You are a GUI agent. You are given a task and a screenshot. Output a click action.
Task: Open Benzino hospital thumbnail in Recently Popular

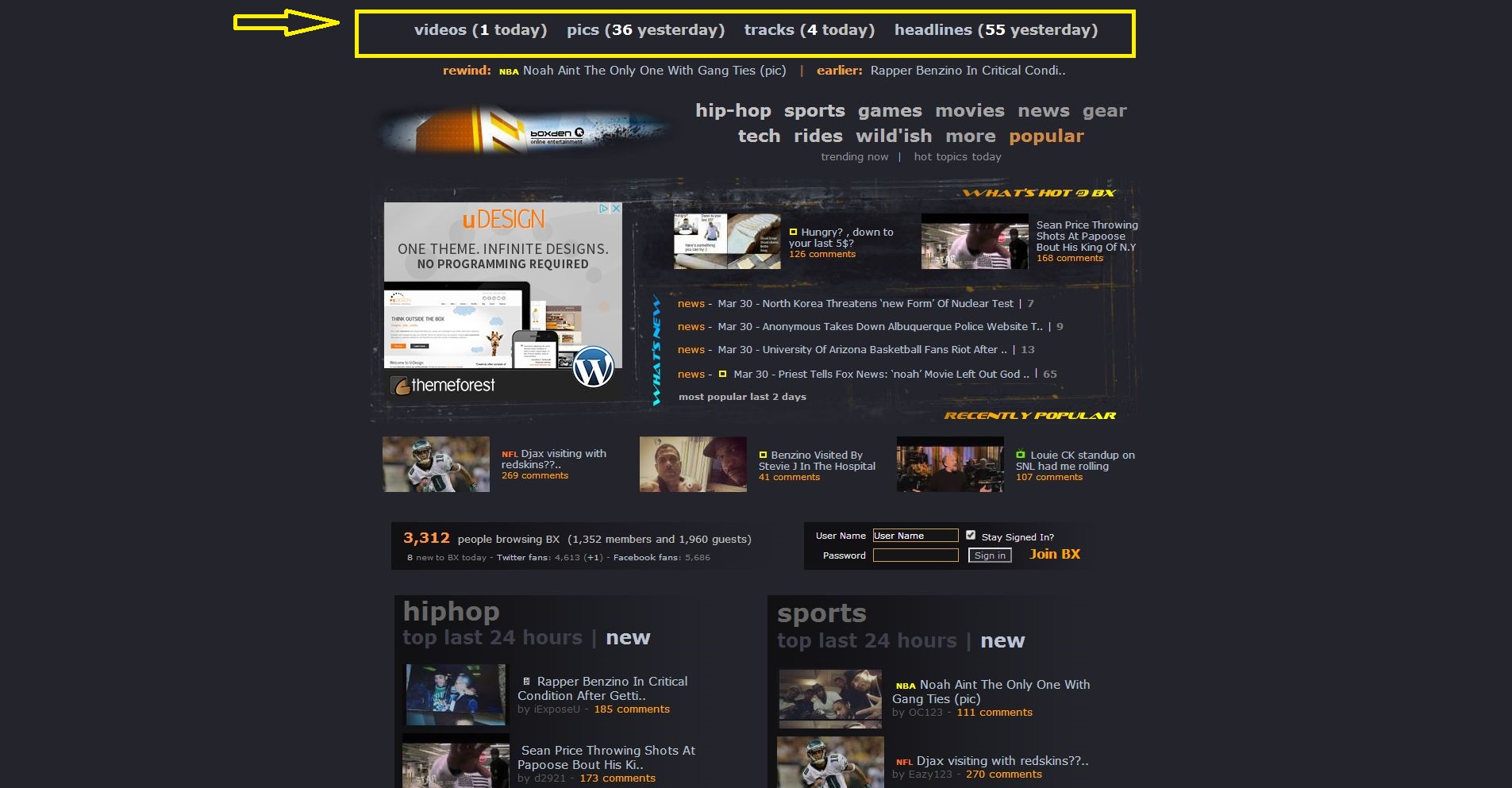click(693, 464)
